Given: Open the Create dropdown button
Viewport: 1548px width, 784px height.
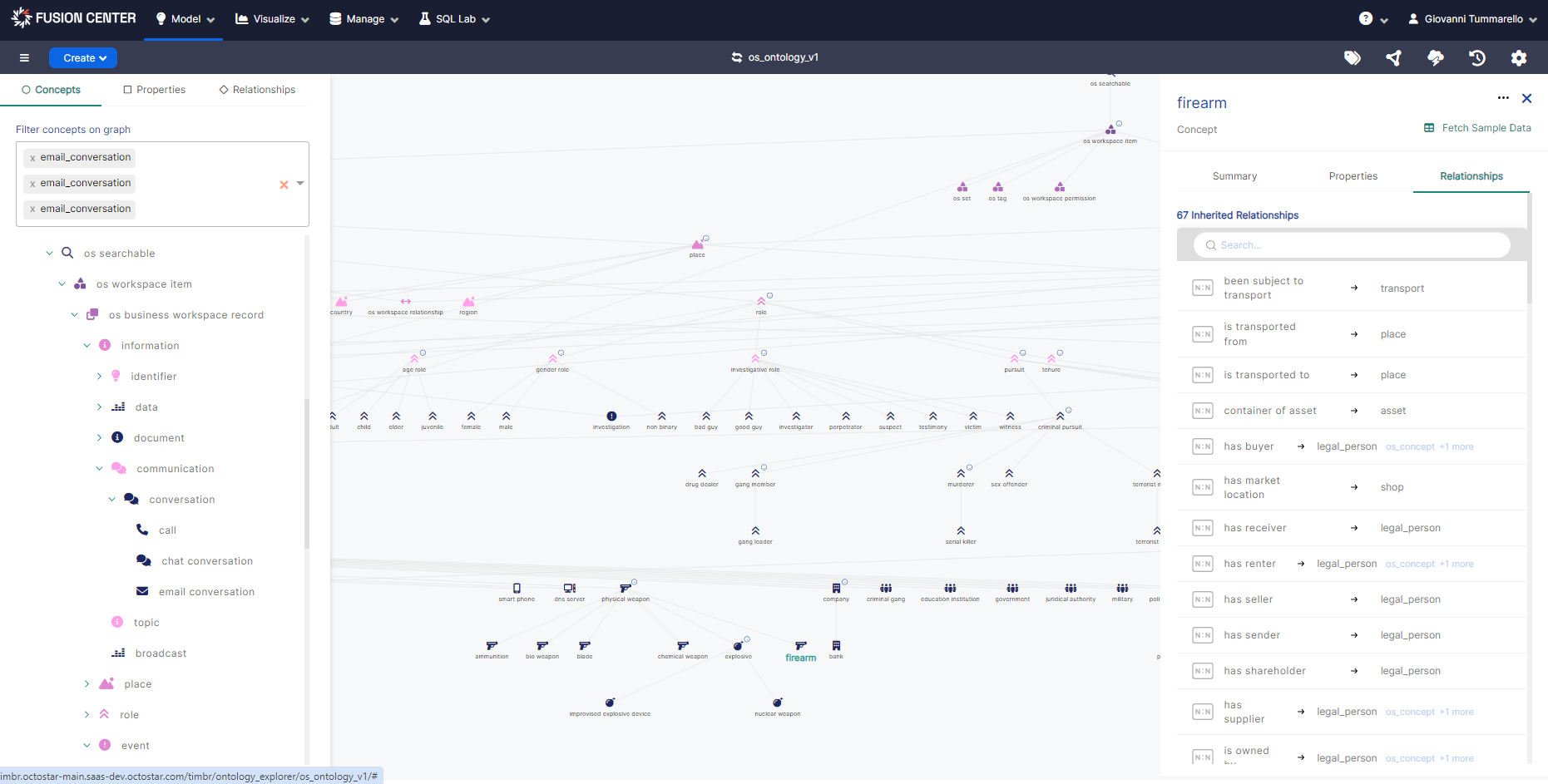Looking at the screenshot, I should 83,57.
